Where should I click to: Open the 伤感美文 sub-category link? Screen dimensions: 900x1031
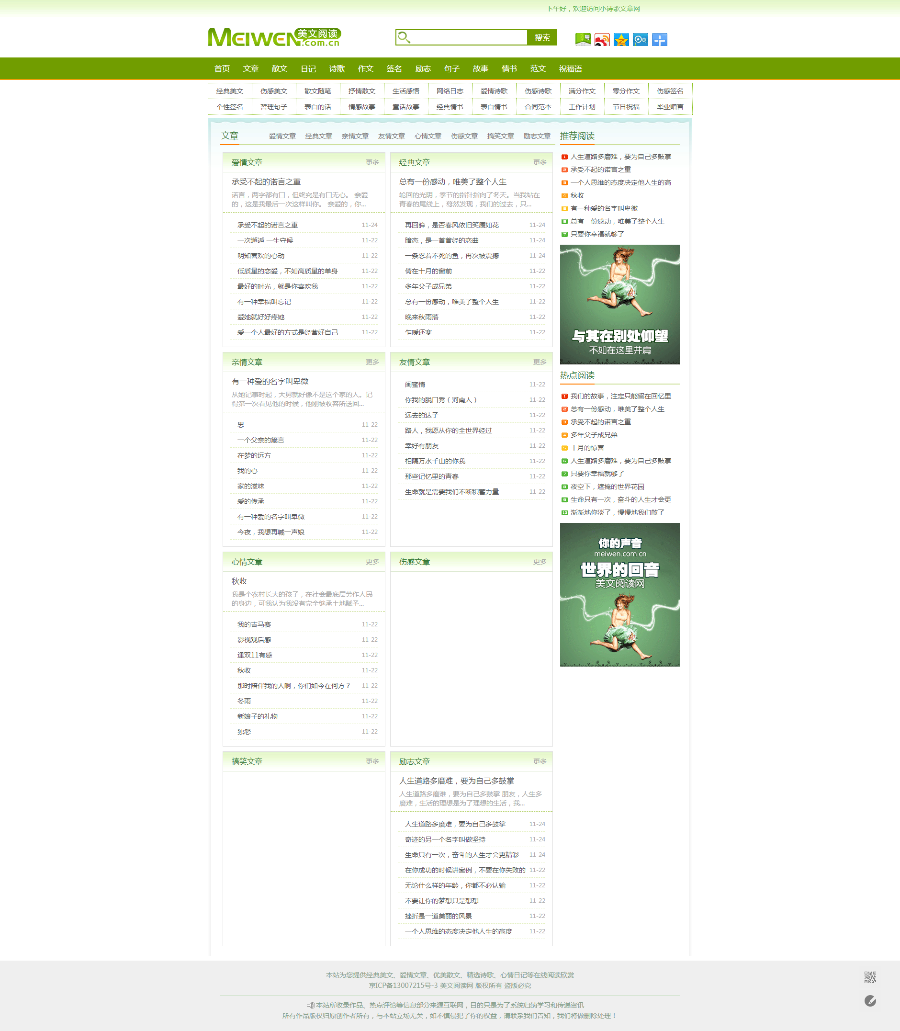(274, 91)
